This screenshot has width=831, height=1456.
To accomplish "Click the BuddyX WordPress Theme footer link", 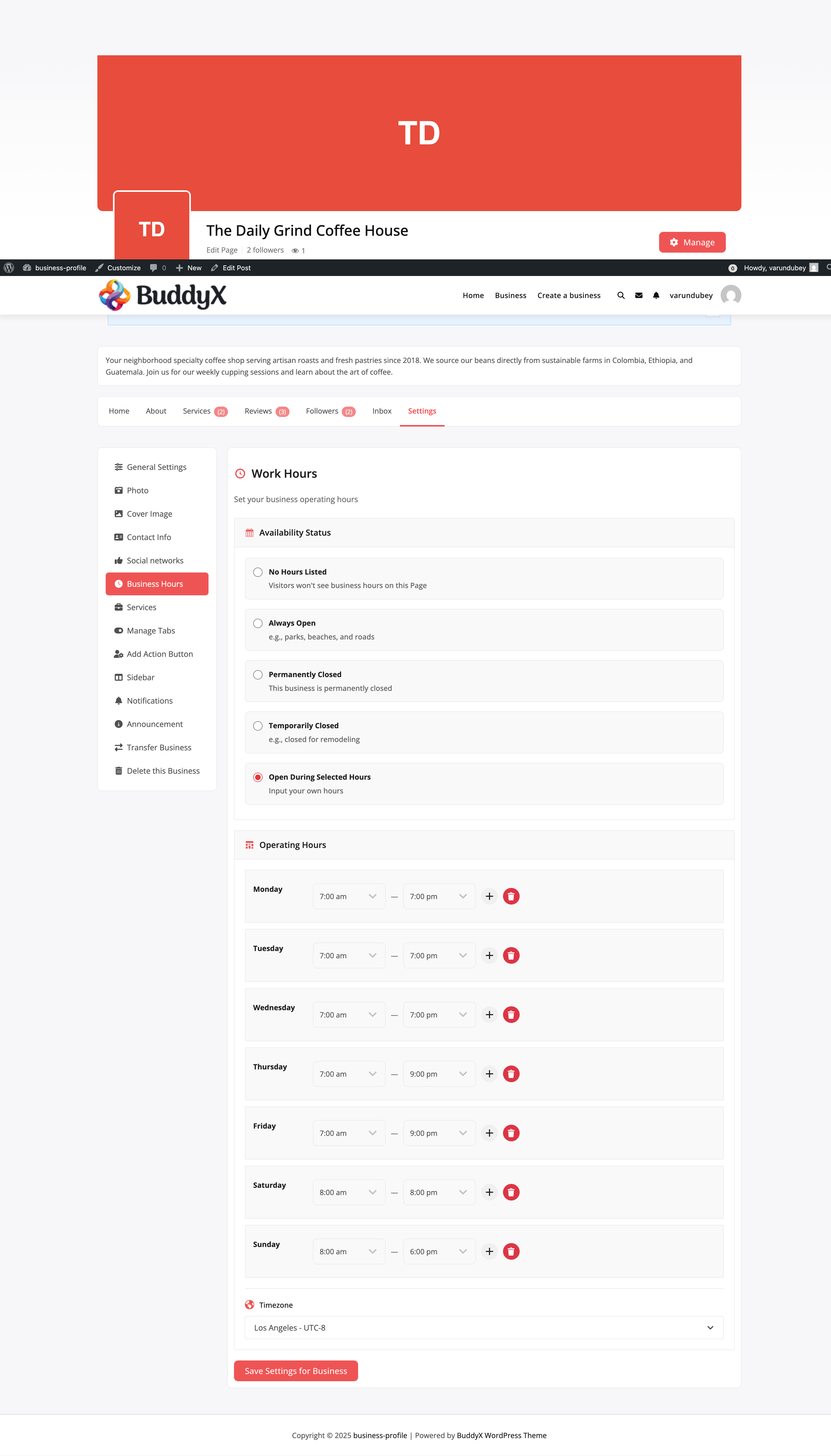I will 501,1435.
